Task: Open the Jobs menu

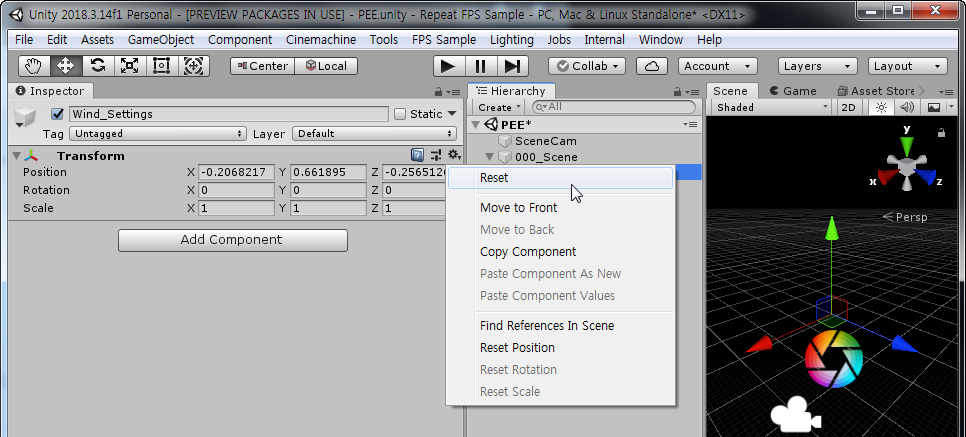Action: [x=559, y=39]
